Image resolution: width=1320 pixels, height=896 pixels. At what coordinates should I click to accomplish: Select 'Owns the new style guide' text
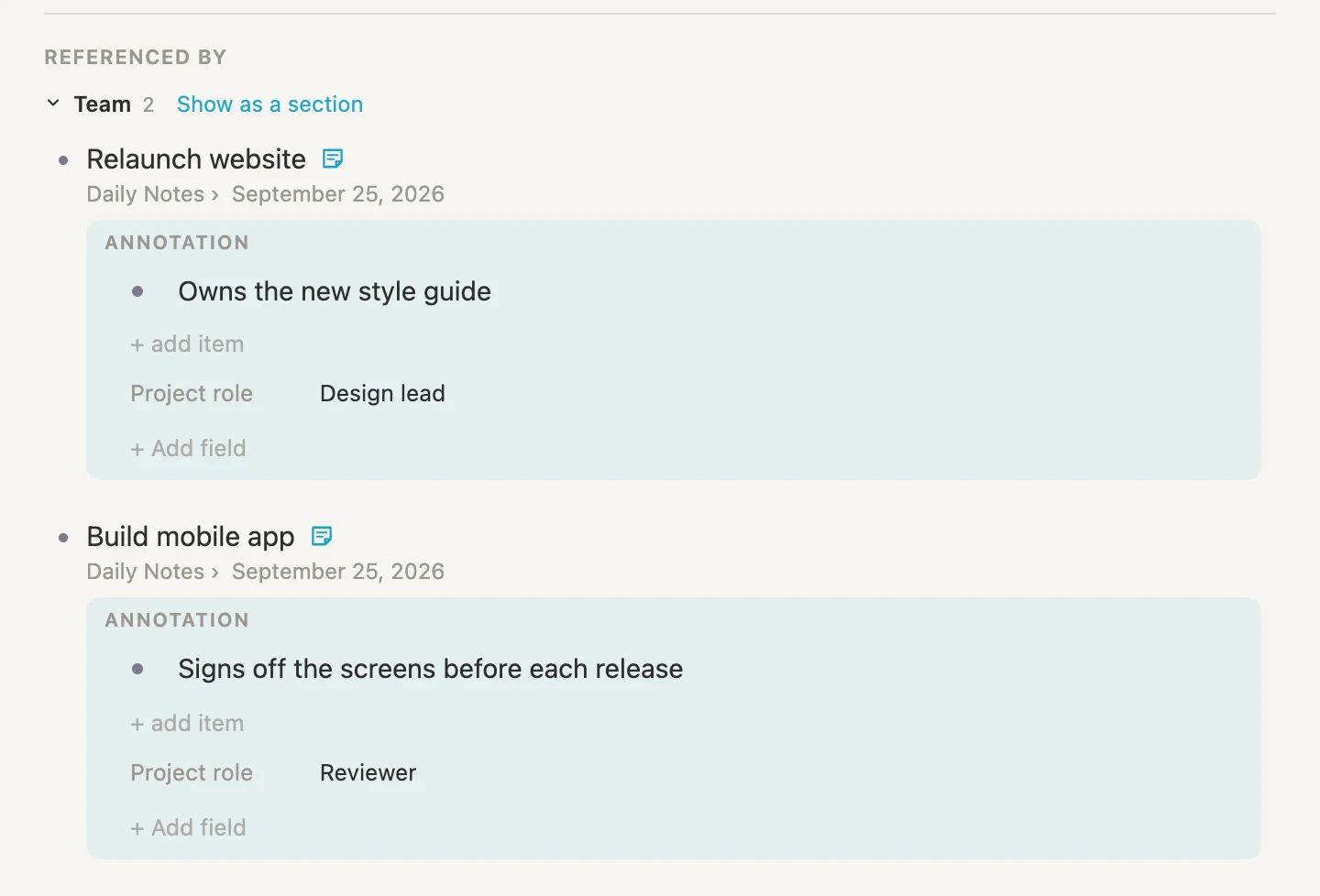click(x=335, y=291)
